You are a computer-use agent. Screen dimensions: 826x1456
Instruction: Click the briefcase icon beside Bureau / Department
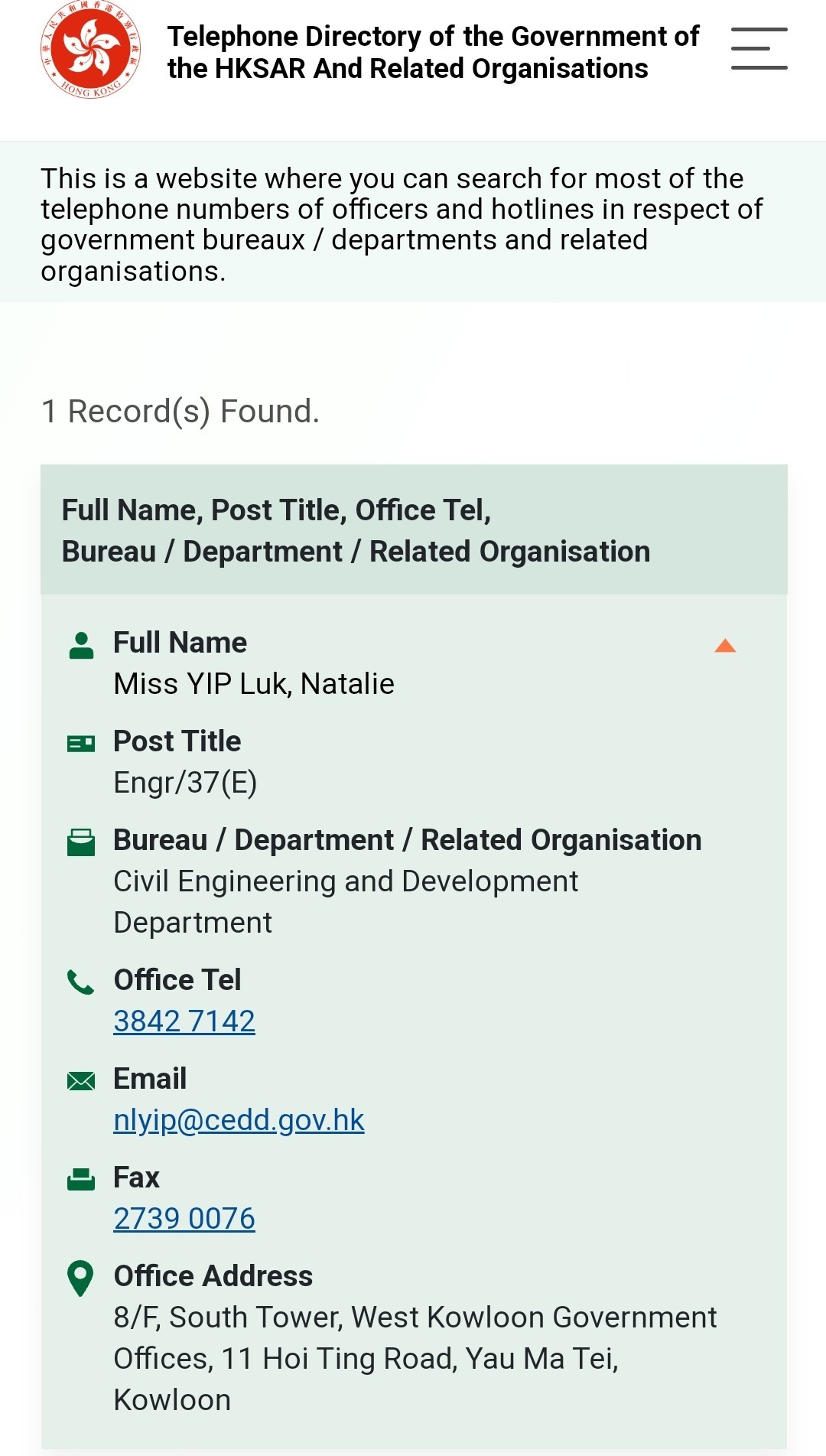tap(81, 842)
